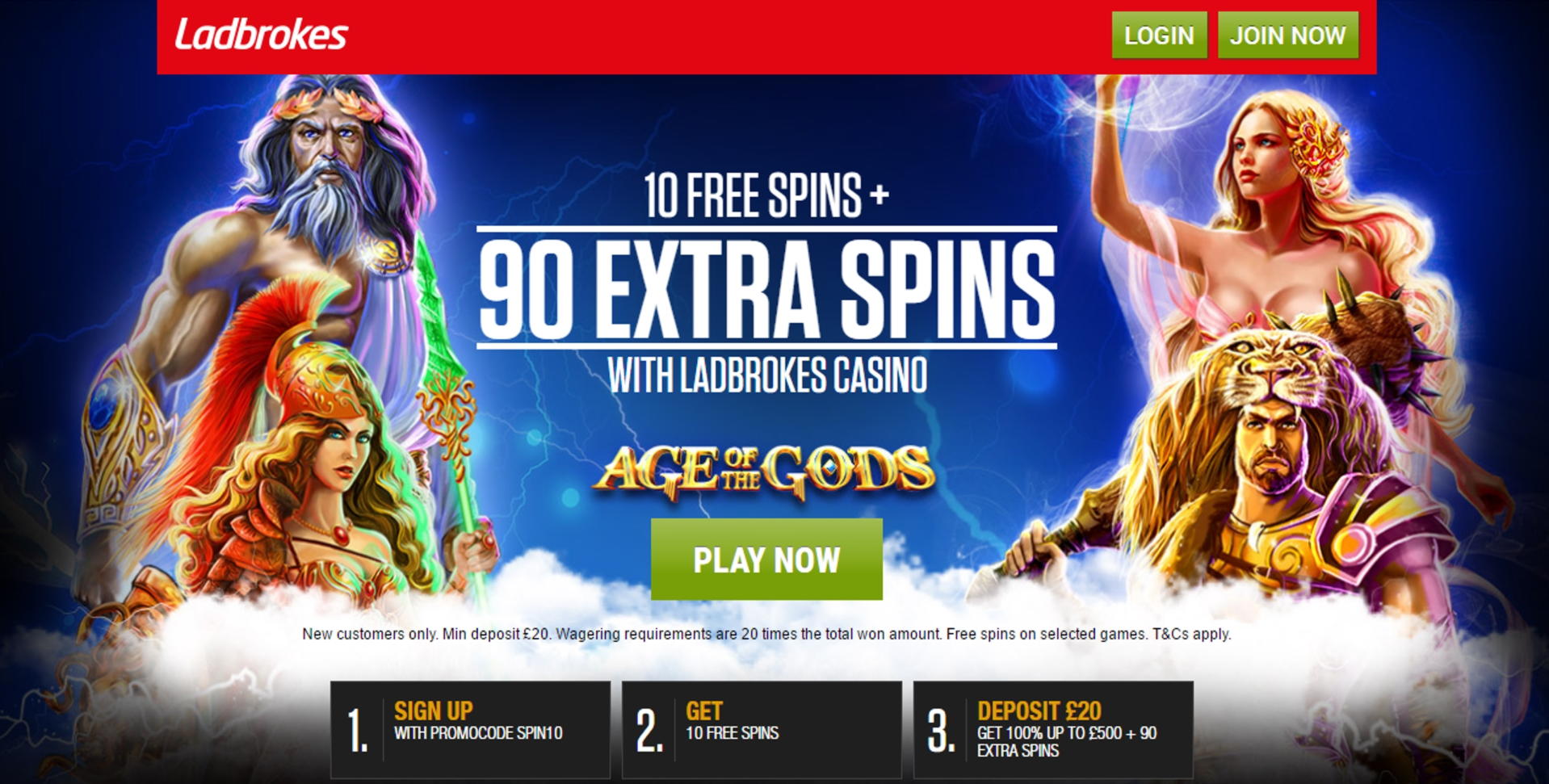Click the JOIN NOW button
Screen dimensions: 1549x784
(x=1287, y=36)
